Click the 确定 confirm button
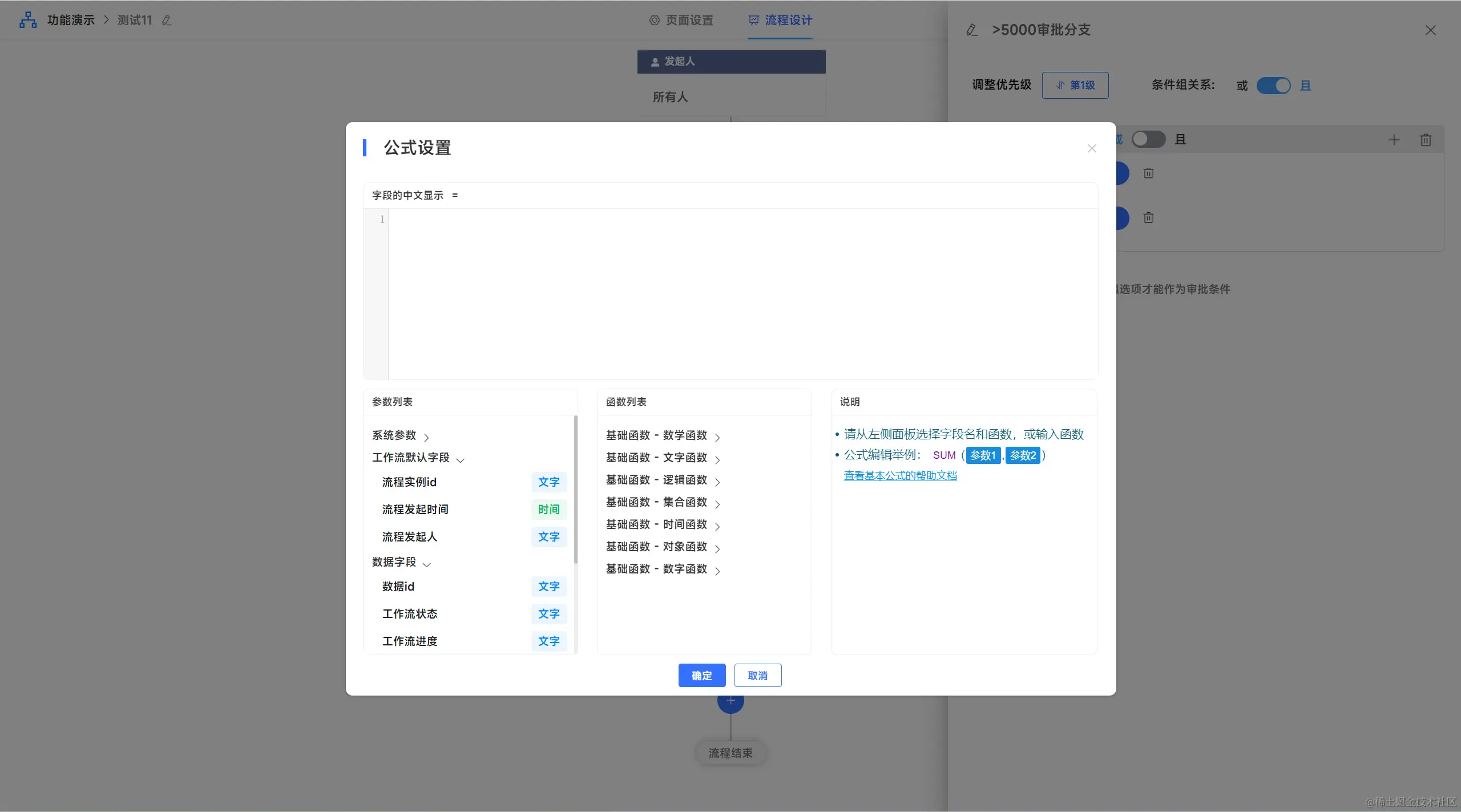1461x812 pixels. click(x=701, y=676)
